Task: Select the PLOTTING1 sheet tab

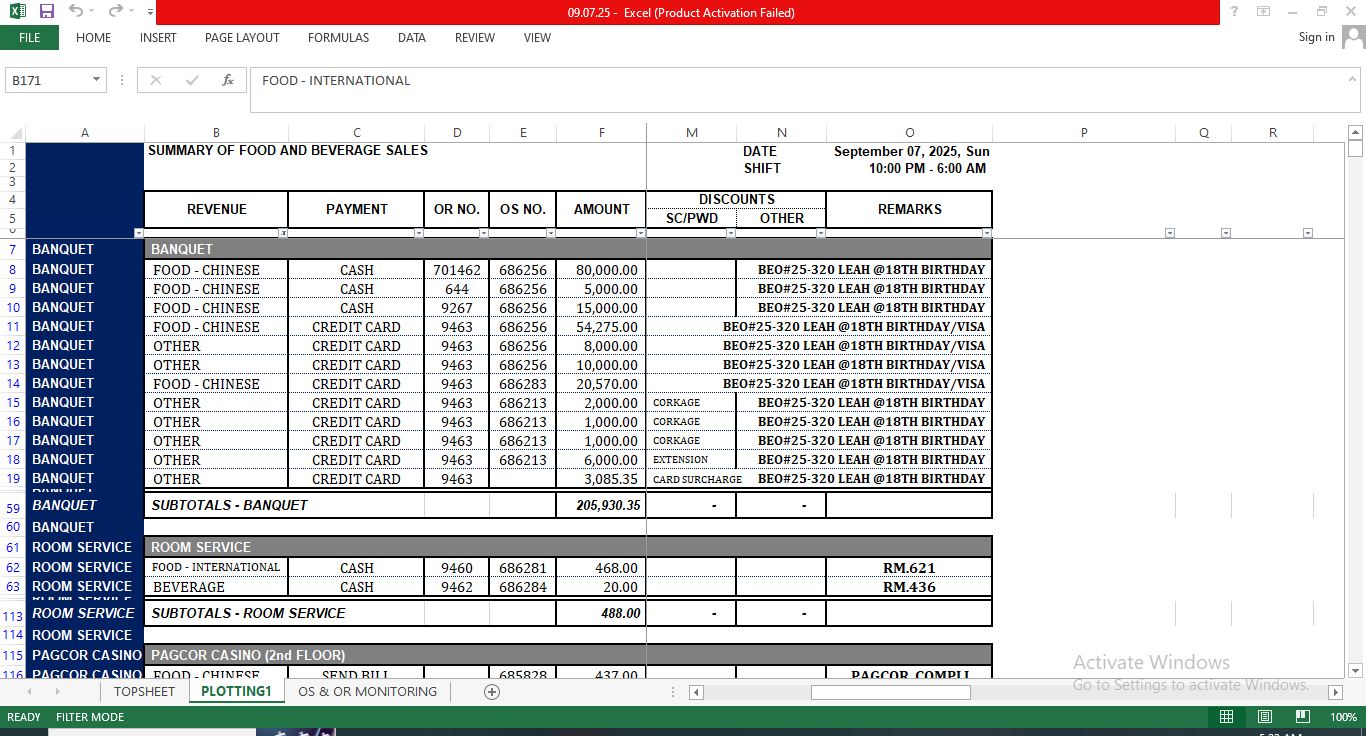Action: [x=236, y=692]
